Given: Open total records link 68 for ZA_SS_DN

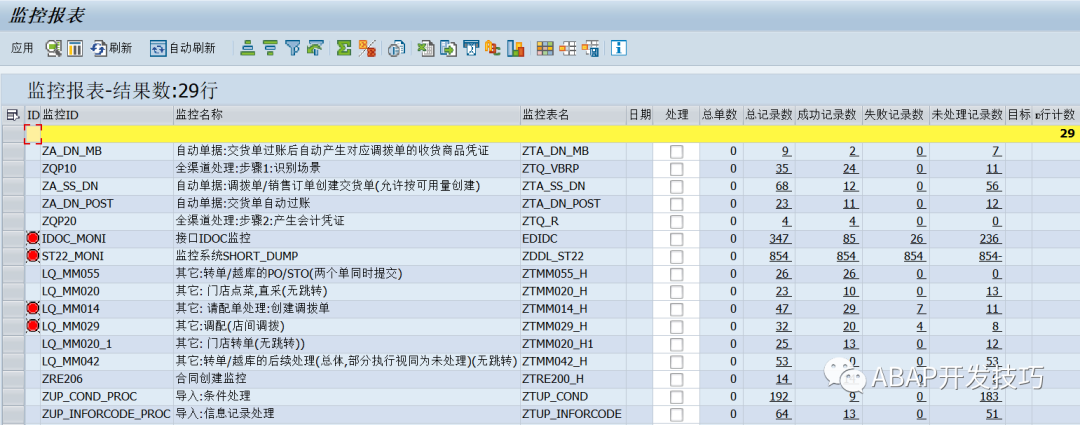Looking at the screenshot, I should (782, 186).
